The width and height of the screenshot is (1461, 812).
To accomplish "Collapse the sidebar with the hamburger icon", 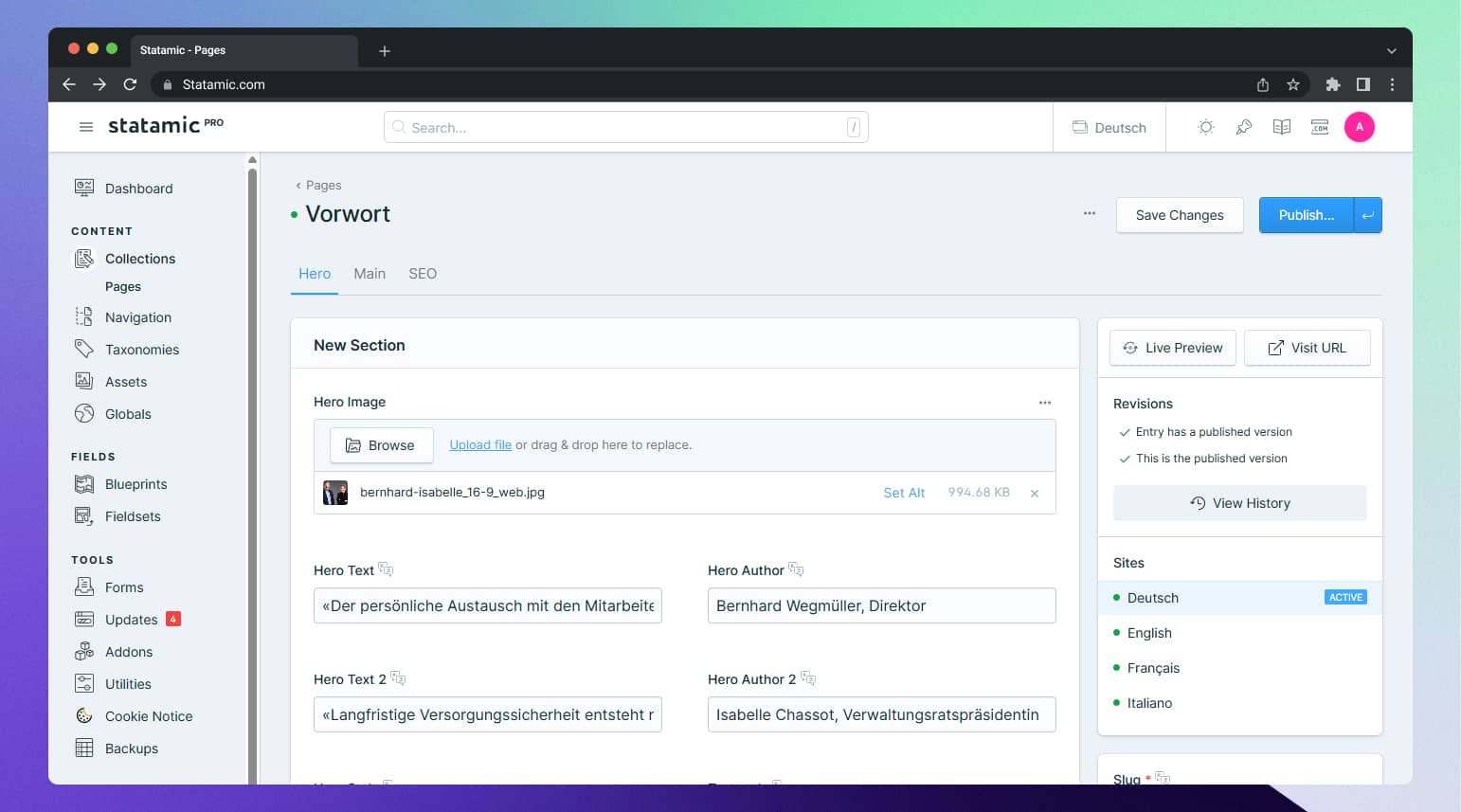I will (x=86, y=126).
